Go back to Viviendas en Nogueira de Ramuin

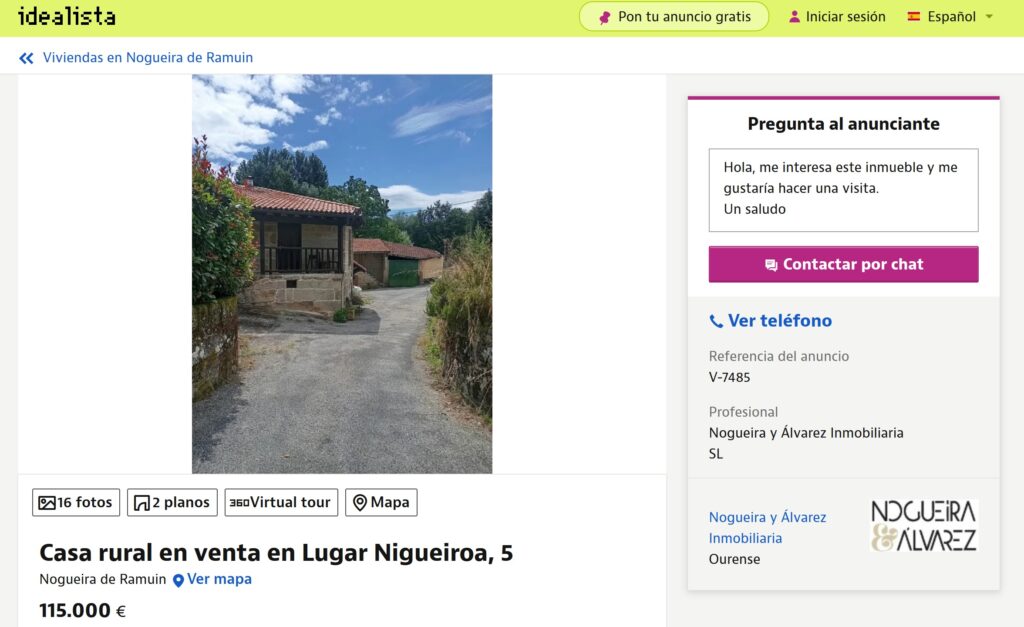pyautogui.click(x=148, y=57)
